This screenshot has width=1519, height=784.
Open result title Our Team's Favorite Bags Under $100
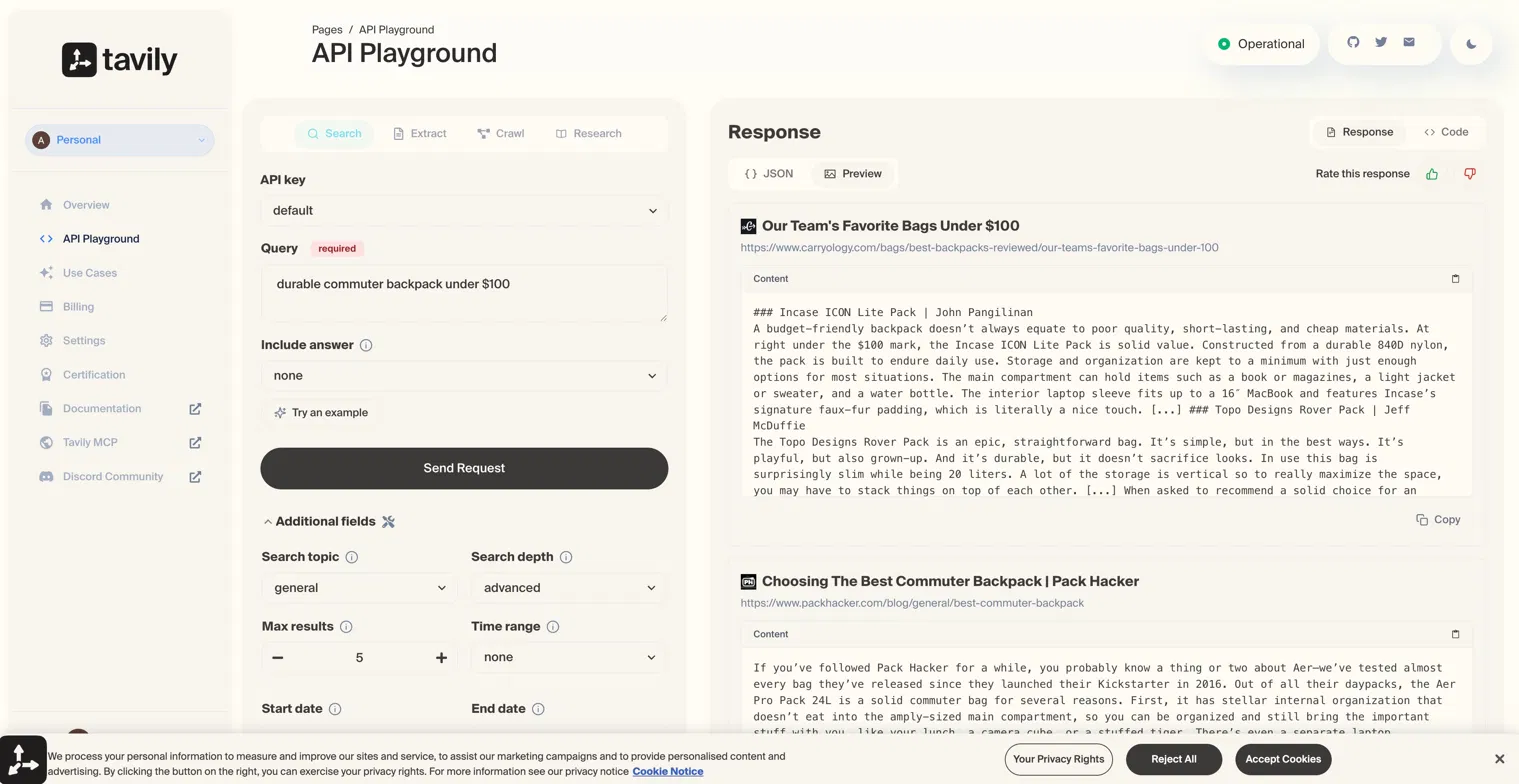[890, 226]
